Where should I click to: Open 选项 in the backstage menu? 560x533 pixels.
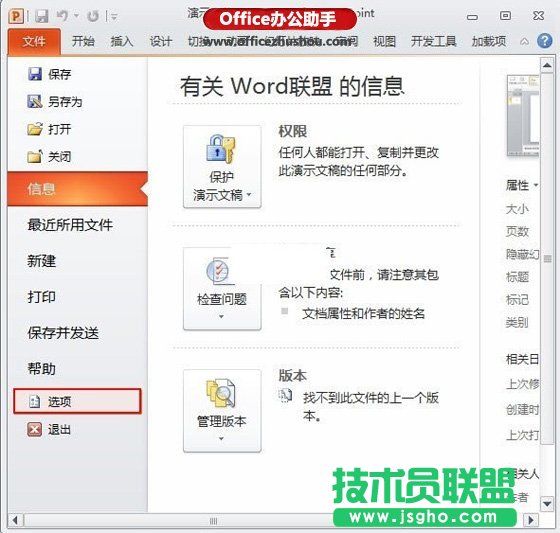[x=78, y=402]
